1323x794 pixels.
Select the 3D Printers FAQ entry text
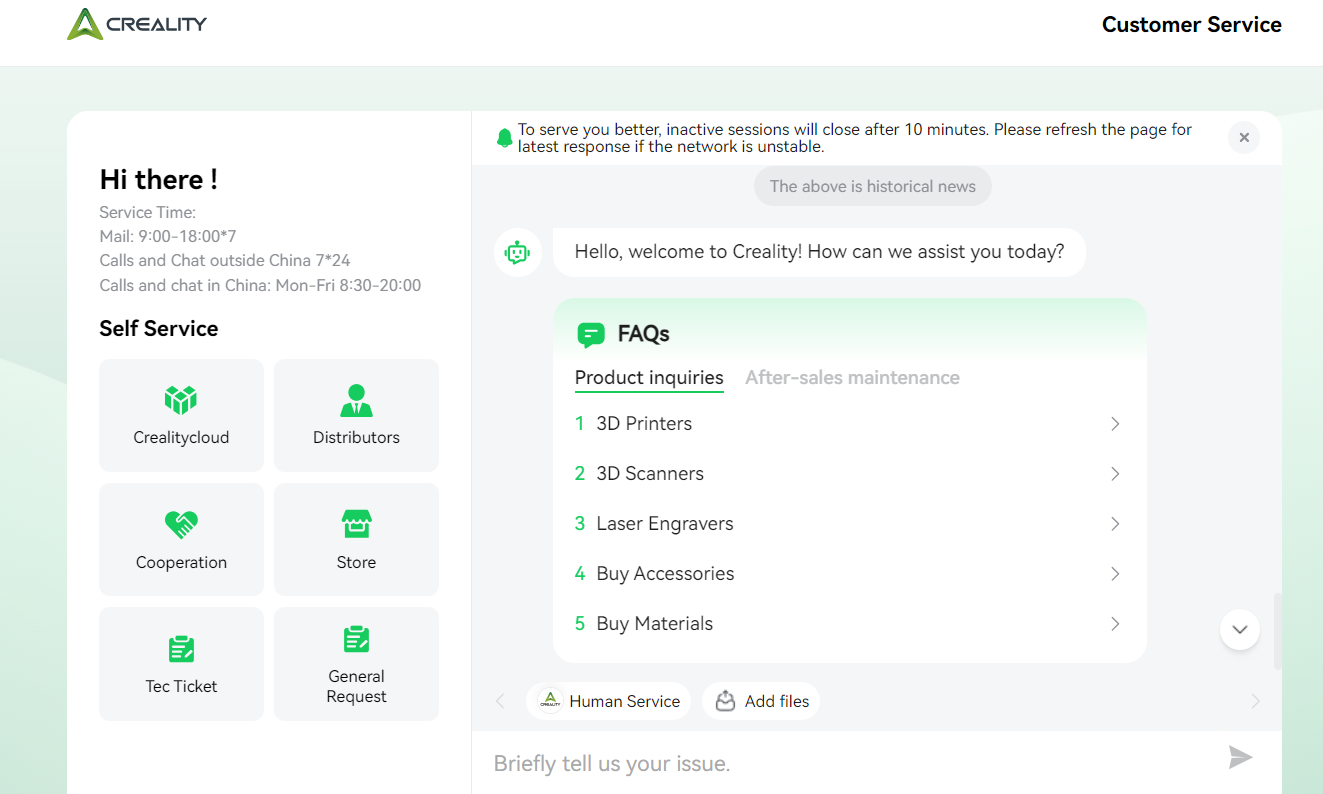pos(644,424)
